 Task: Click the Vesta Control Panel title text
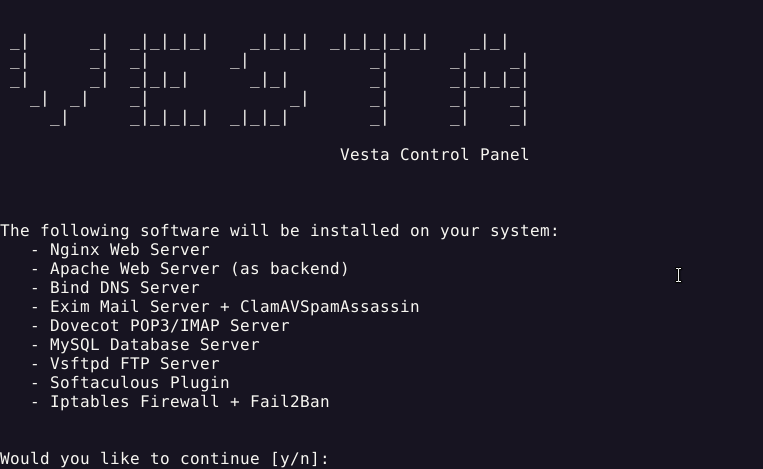pyautogui.click(x=434, y=155)
